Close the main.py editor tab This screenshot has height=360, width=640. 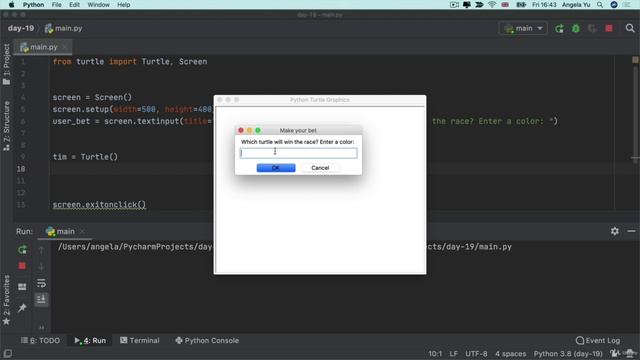(x=64, y=47)
